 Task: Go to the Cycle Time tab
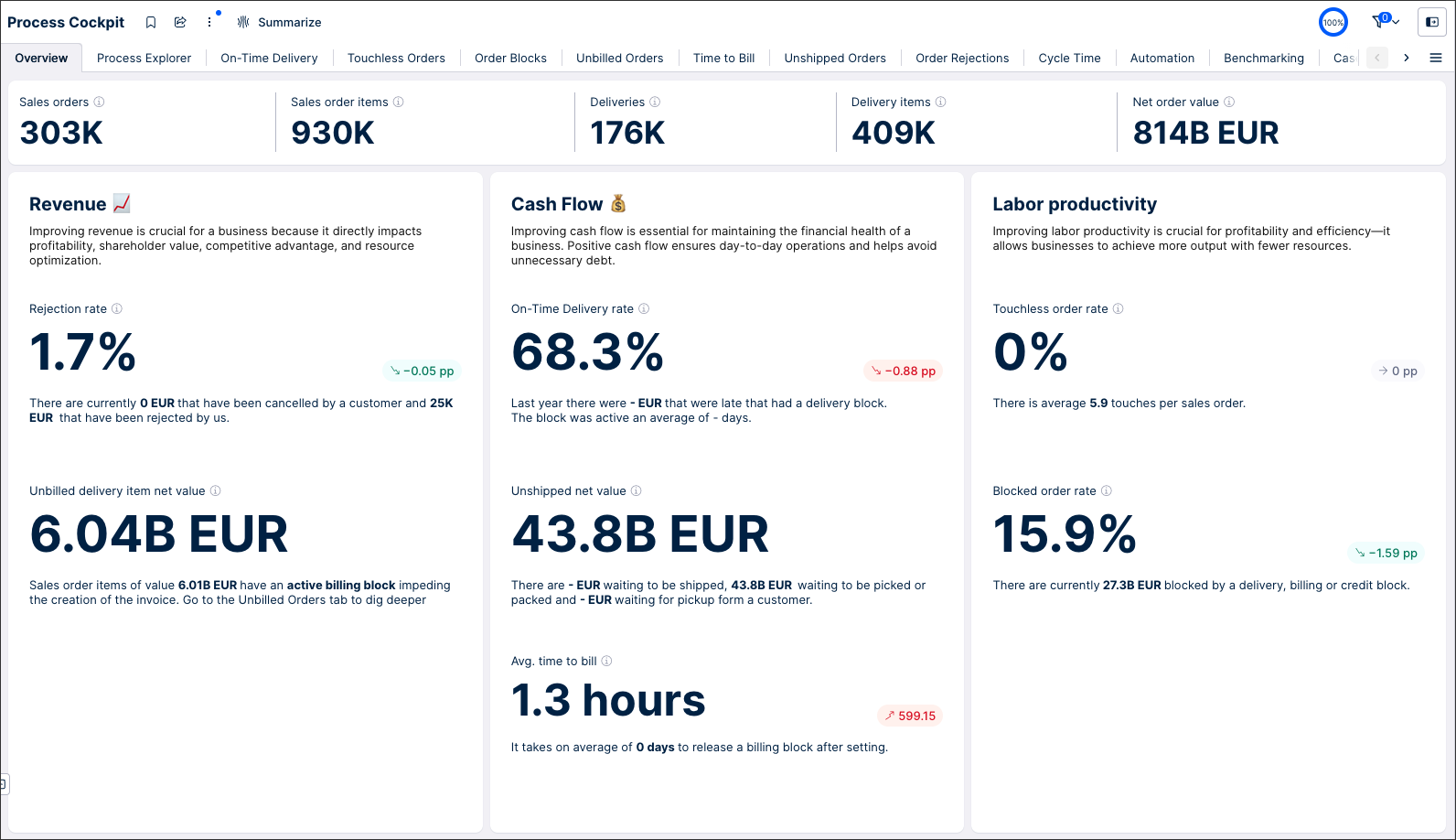tap(1069, 58)
